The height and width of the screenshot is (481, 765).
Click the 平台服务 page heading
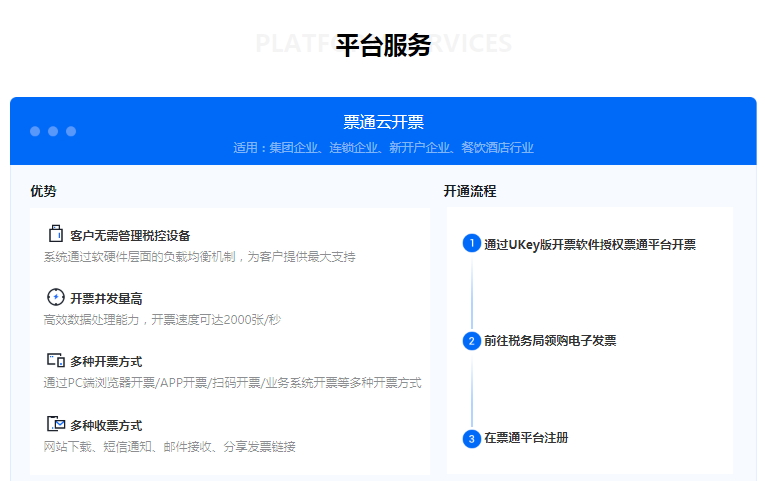[383, 45]
